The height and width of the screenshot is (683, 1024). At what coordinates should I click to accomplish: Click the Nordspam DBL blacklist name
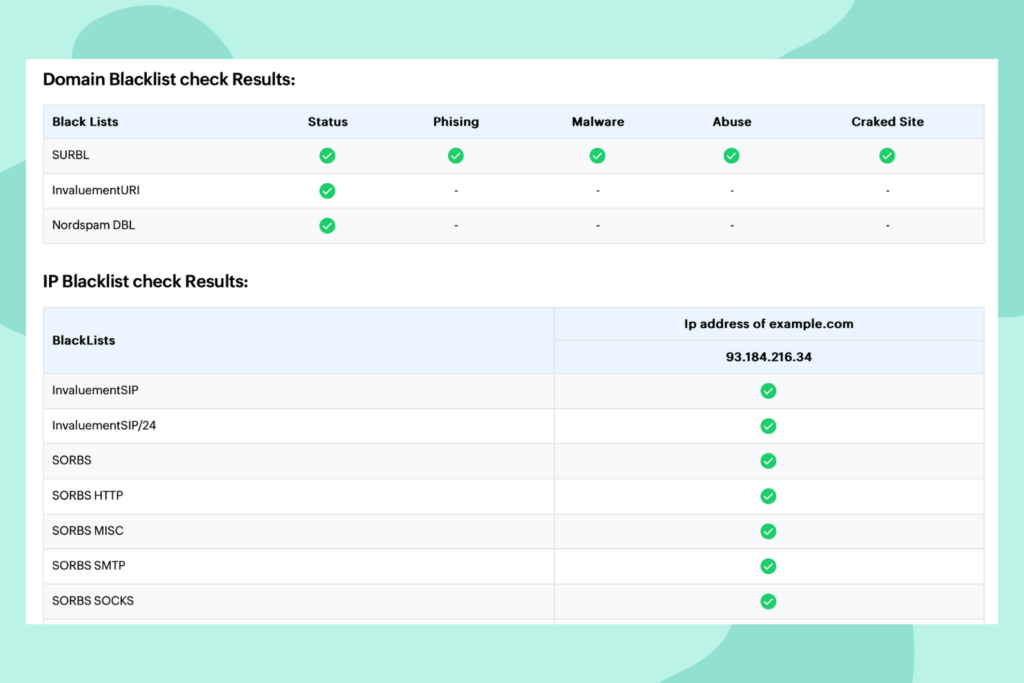point(93,226)
